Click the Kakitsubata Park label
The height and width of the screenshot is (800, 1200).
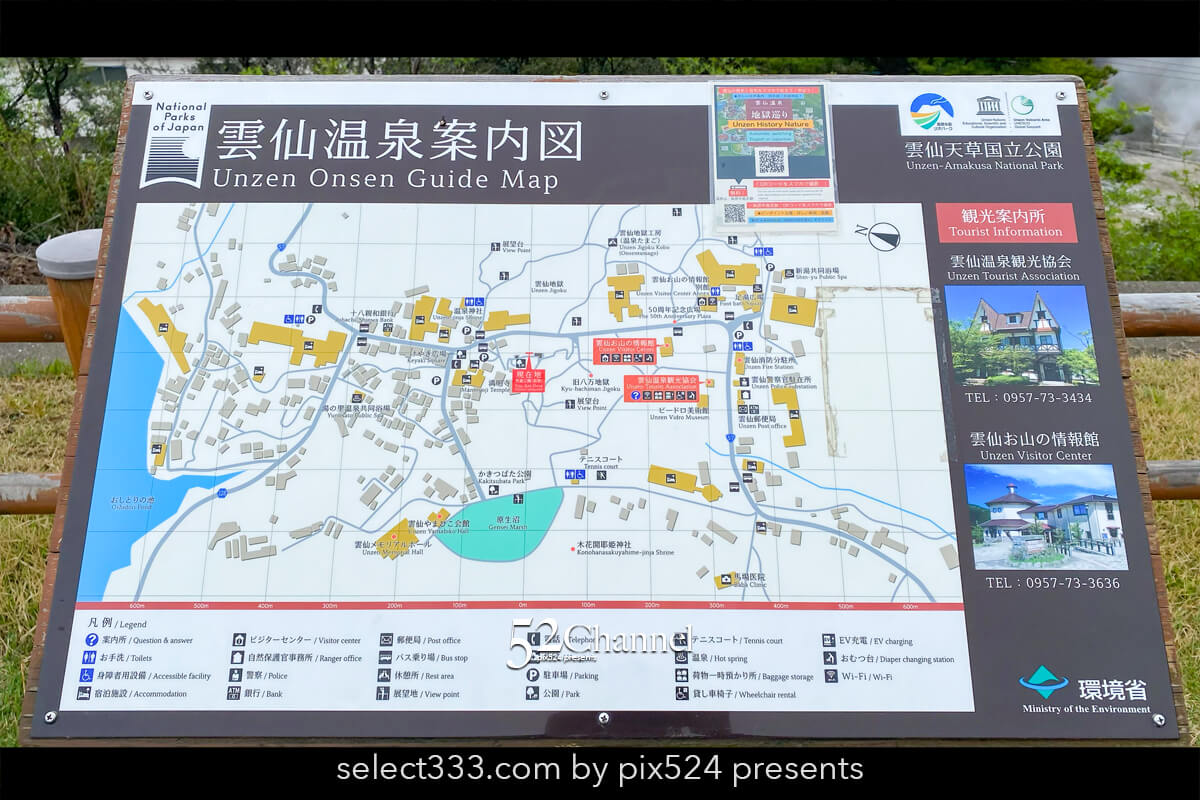point(504,477)
